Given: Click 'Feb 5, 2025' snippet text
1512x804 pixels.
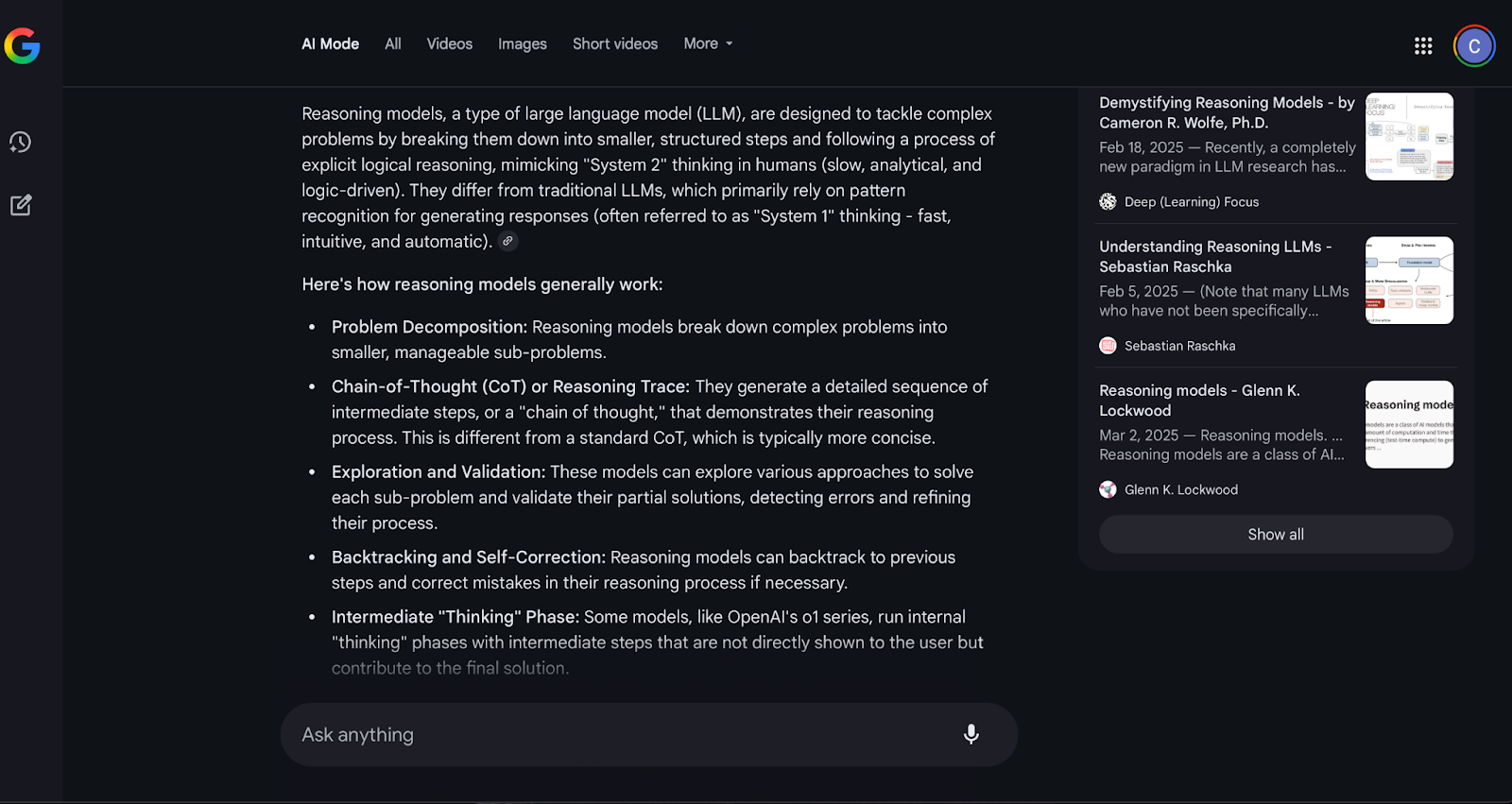Looking at the screenshot, I should point(1139,291).
